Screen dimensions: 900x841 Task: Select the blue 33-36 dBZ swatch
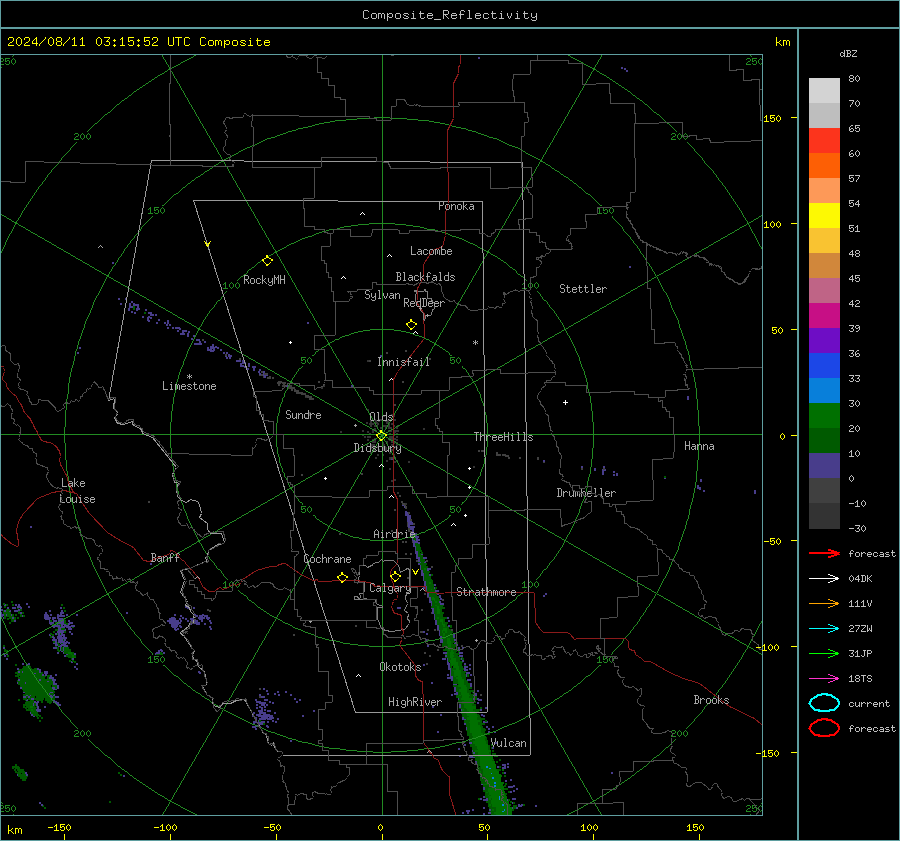(x=824, y=366)
